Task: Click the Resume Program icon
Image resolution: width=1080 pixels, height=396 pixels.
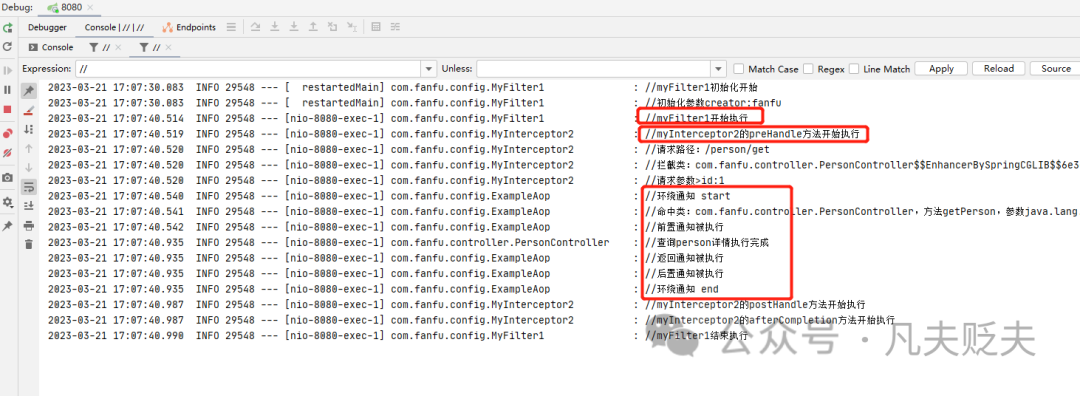Action: [x=8, y=70]
